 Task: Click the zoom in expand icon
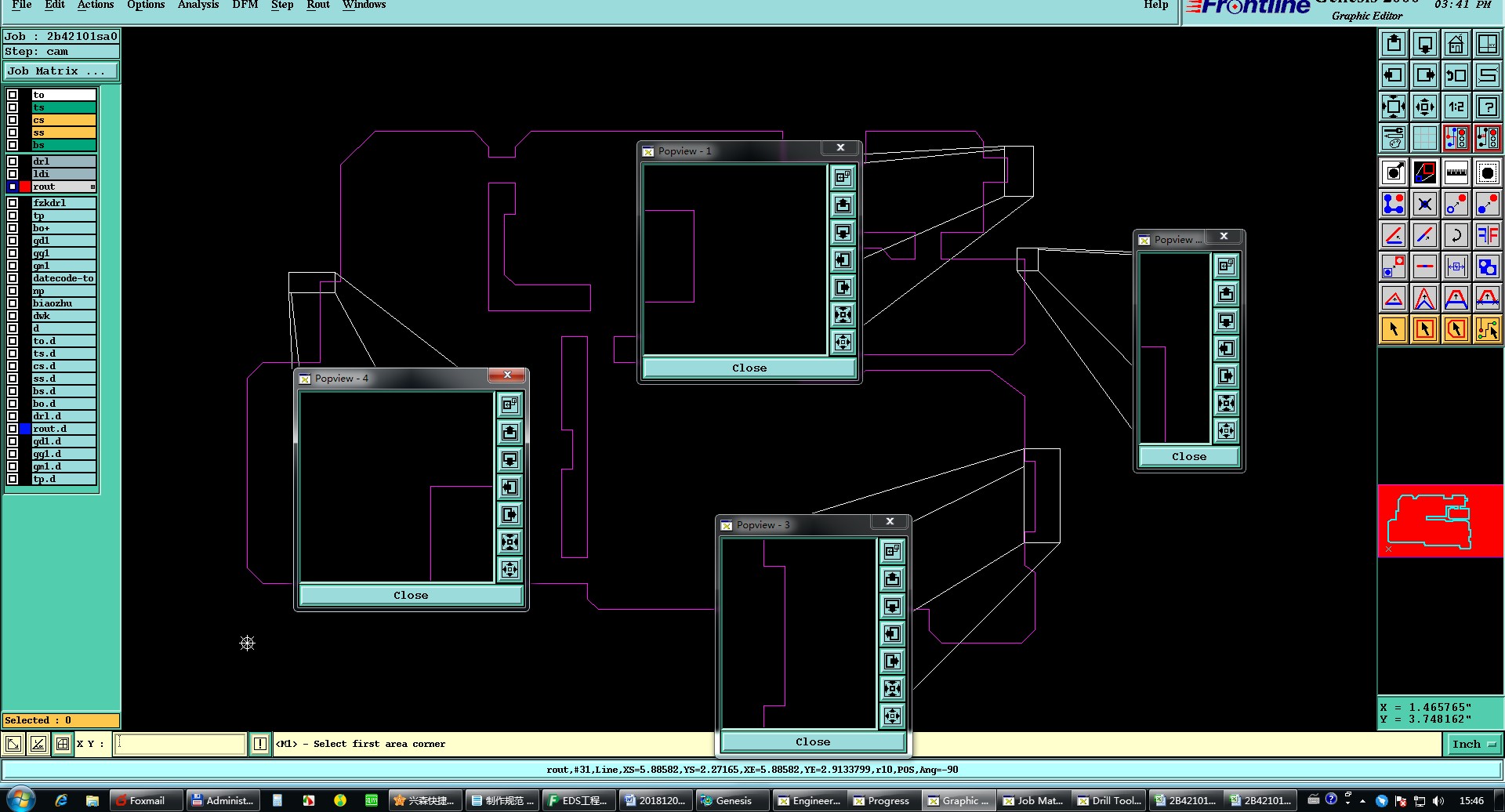[1394, 107]
